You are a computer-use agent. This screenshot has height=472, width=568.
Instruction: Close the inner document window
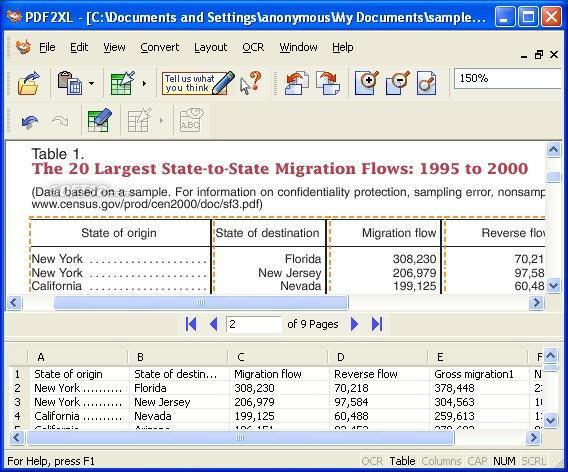pos(554,55)
